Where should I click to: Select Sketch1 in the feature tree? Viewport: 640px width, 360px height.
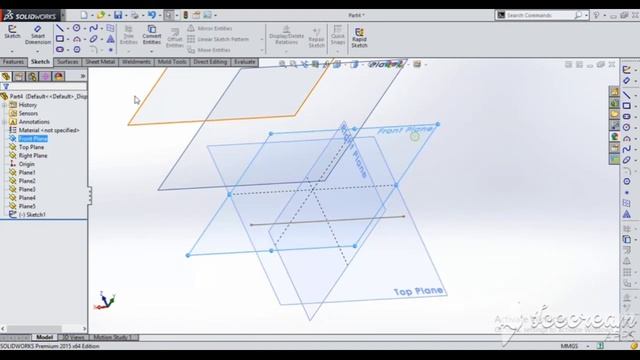click(x=32, y=214)
